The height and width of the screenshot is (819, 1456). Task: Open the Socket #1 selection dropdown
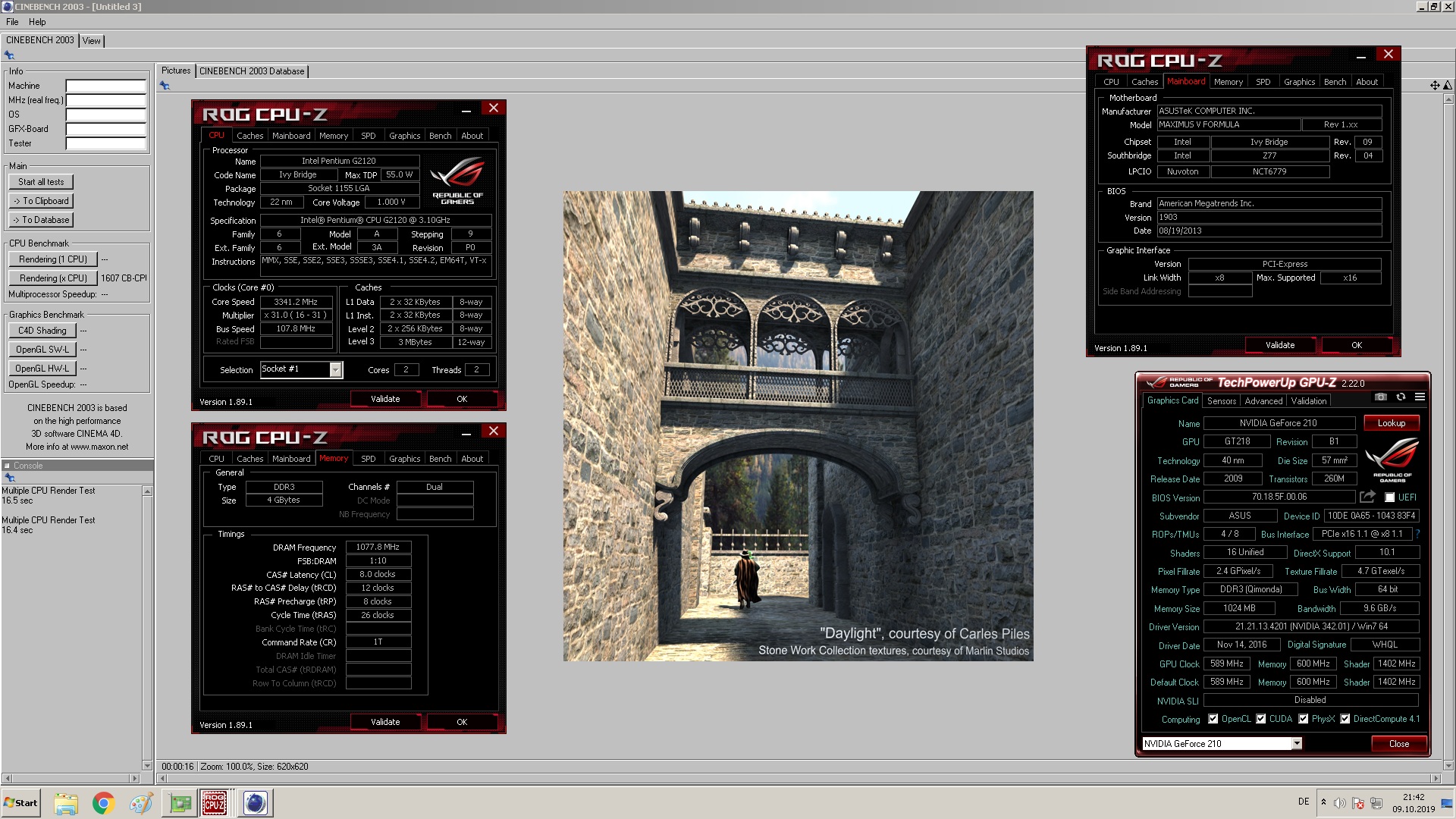pyautogui.click(x=335, y=369)
